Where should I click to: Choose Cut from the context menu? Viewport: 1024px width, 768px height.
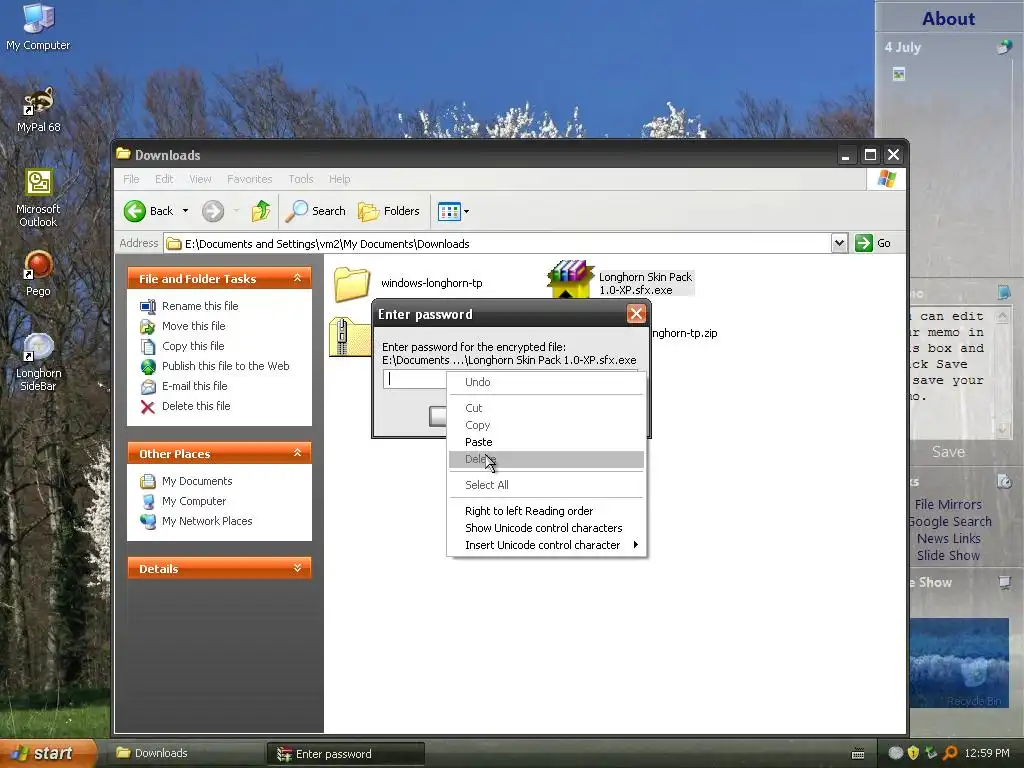(546, 408)
